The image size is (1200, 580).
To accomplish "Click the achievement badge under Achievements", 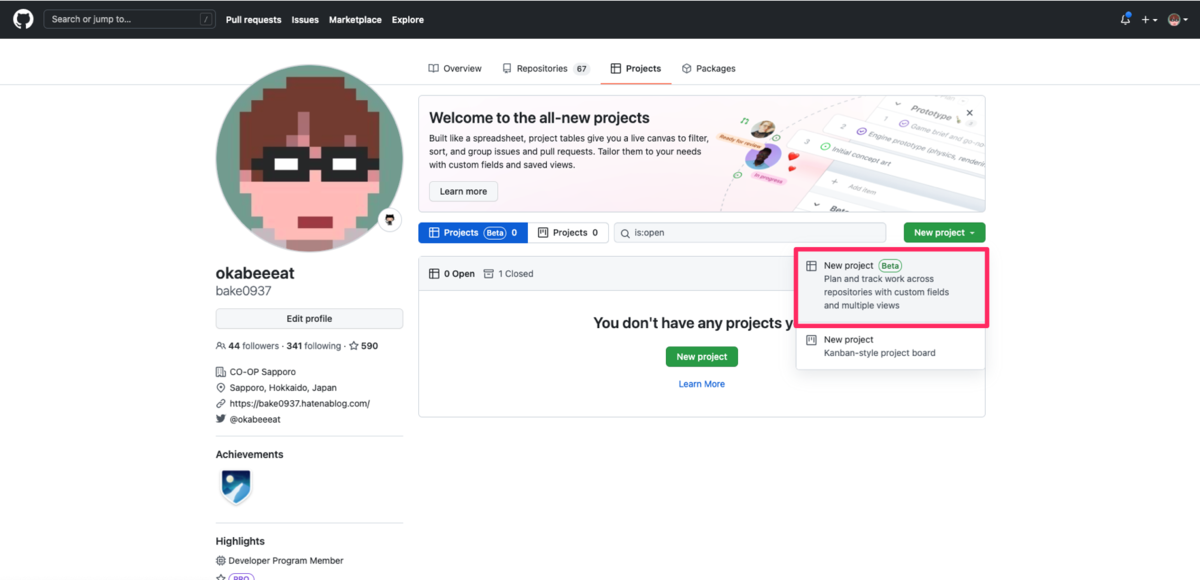I will click(x=235, y=488).
